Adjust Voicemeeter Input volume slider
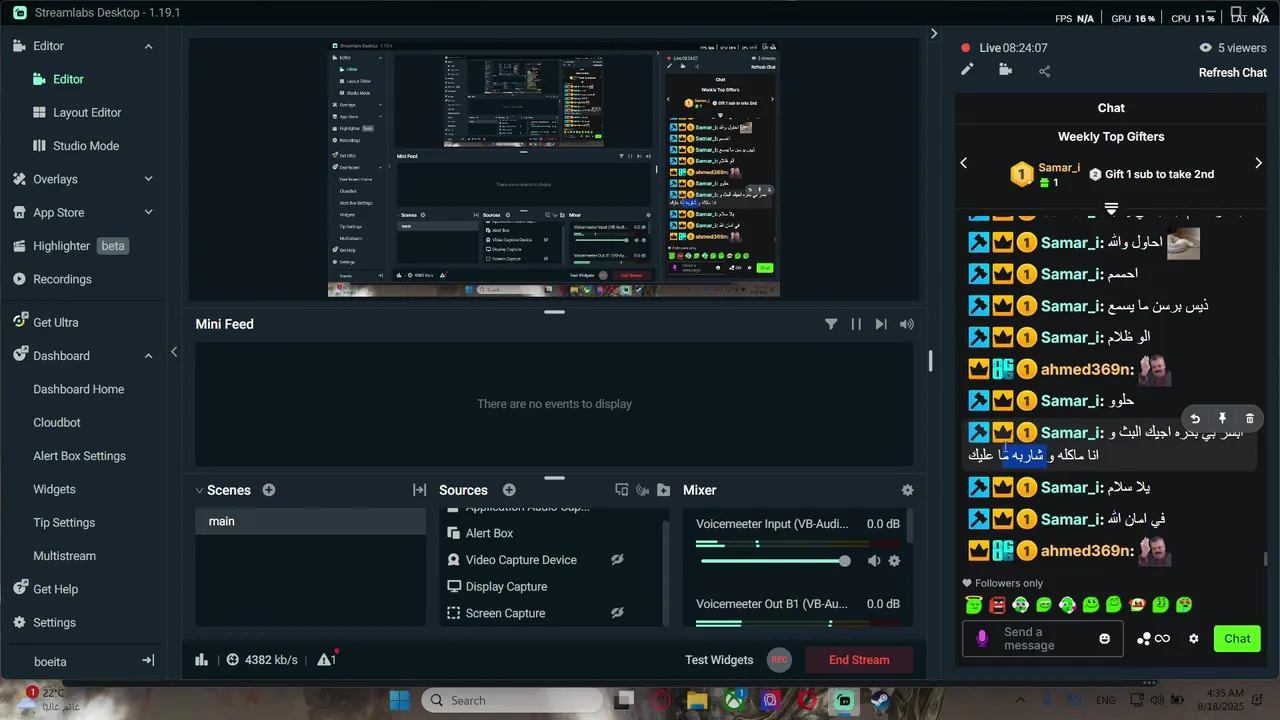Image resolution: width=1280 pixels, height=720 pixels. pyautogui.click(x=774, y=561)
